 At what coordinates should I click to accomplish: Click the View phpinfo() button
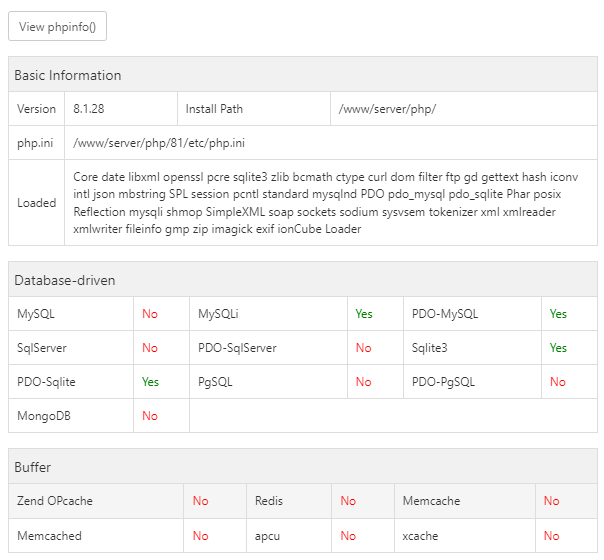pos(57,27)
